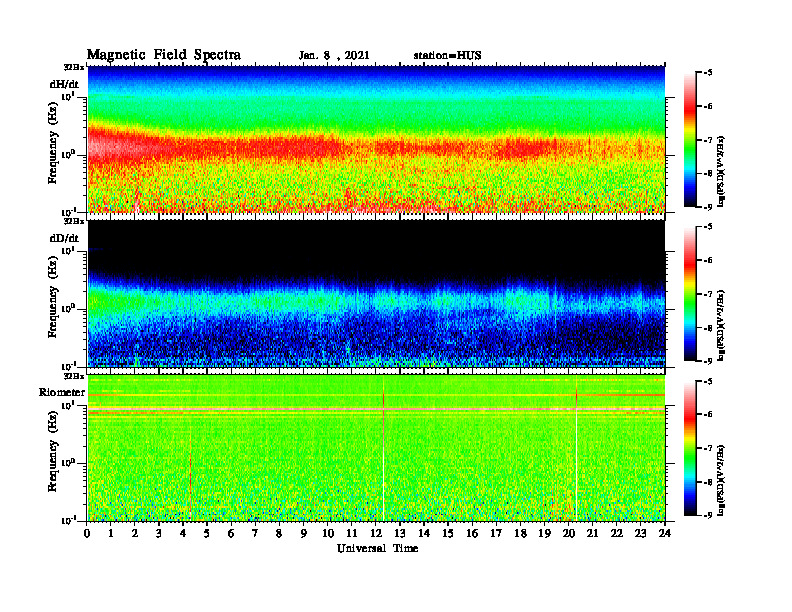Click the 10^-1 frequency tick of the Riometer panel

tap(68, 520)
